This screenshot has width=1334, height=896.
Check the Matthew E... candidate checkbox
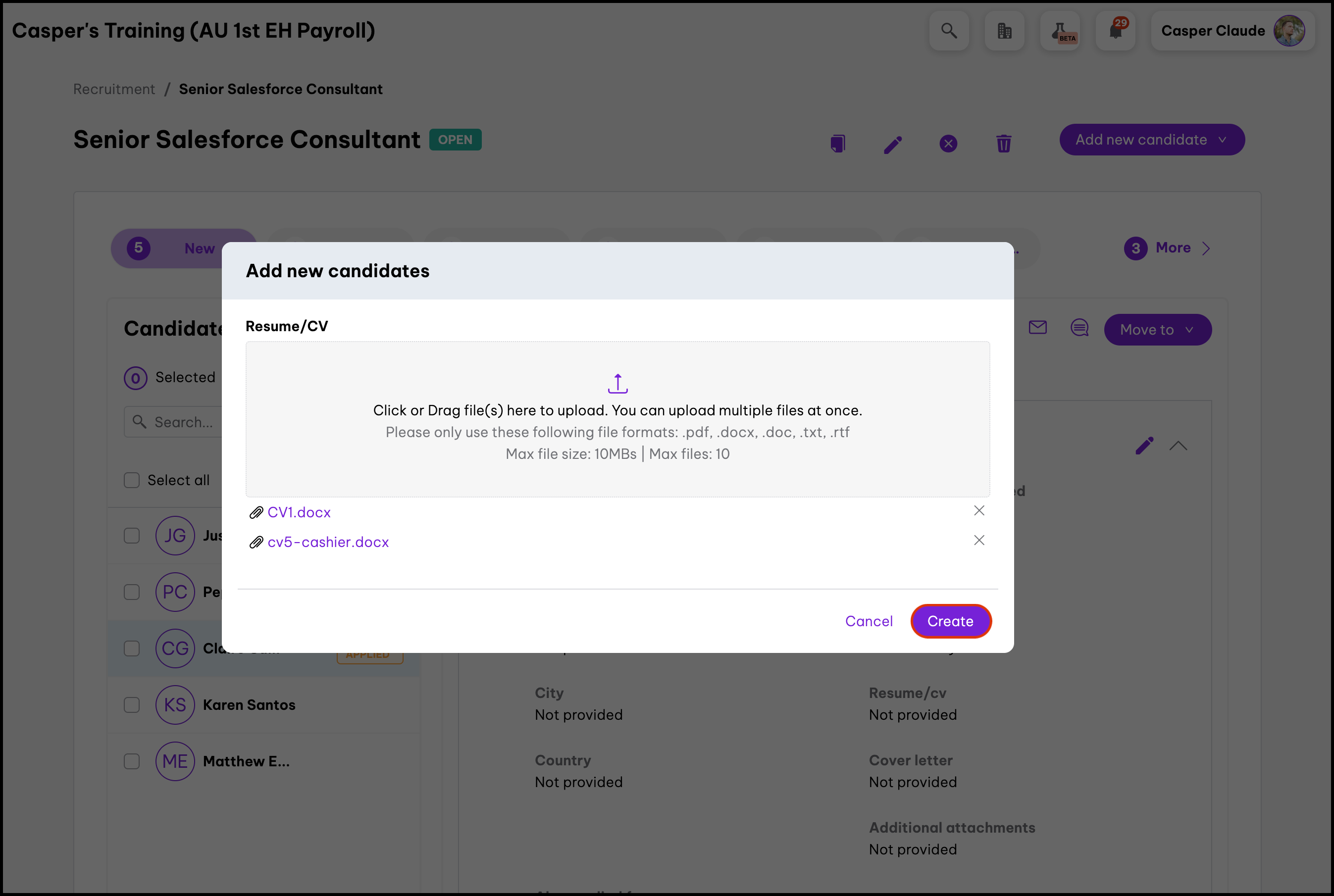[x=132, y=761]
